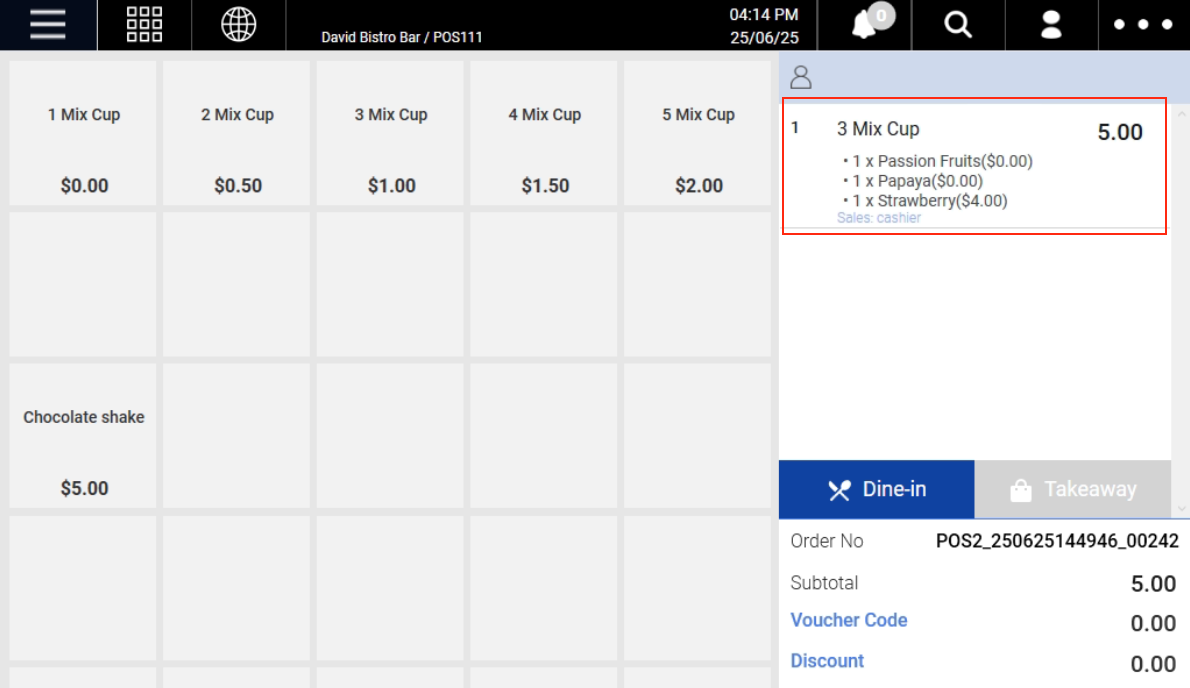This screenshot has width=1190, height=688.
Task: Click the scrollbar down arrow in order panel
Action: click(1180, 509)
